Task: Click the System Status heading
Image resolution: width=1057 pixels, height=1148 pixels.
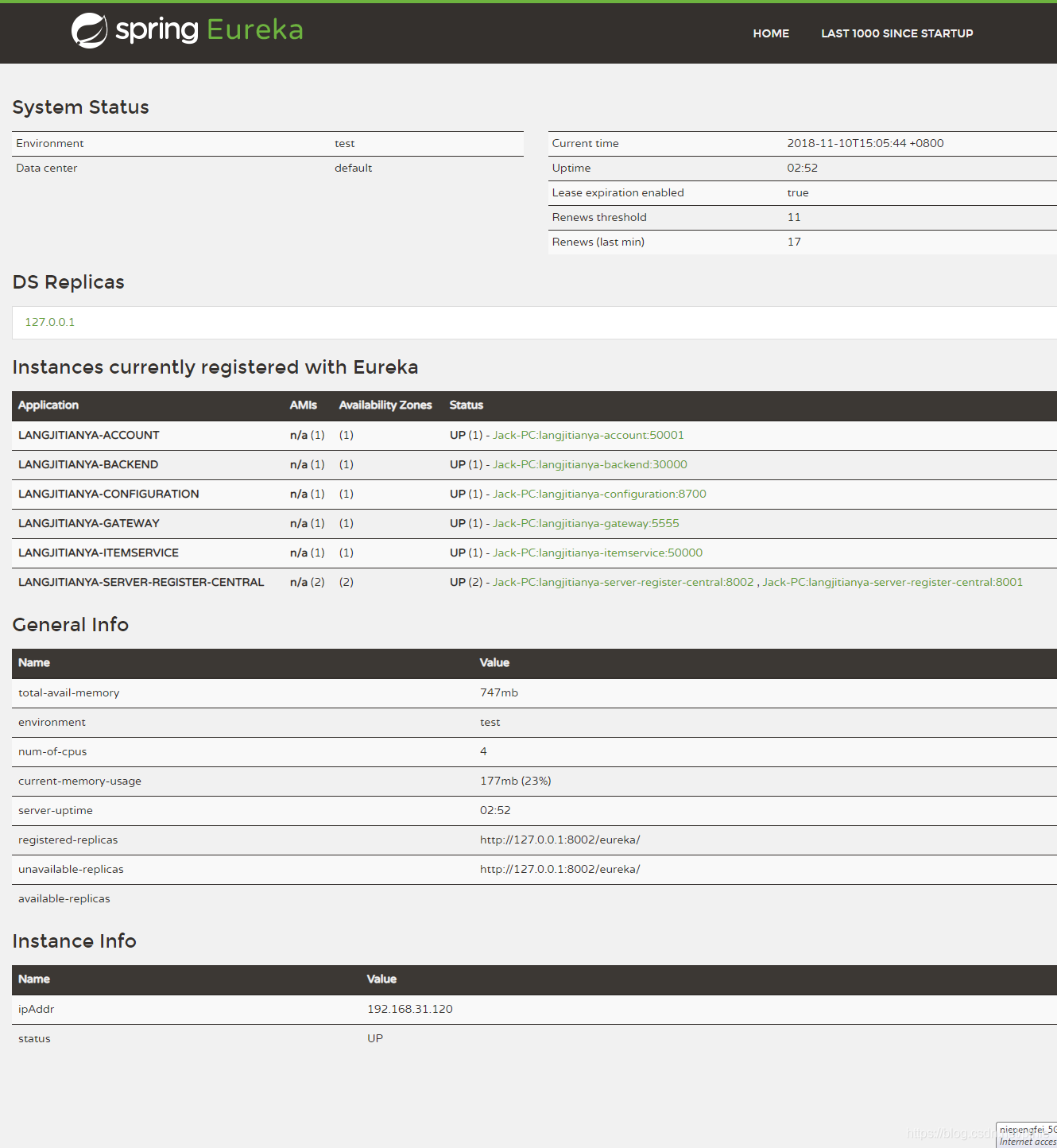Action: [x=81, y=107]
